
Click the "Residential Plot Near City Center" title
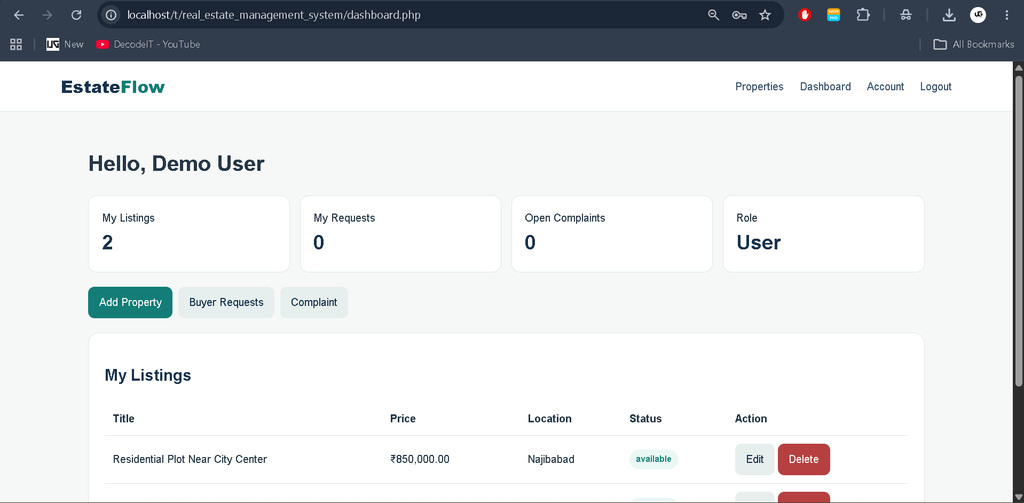point(190,459)
